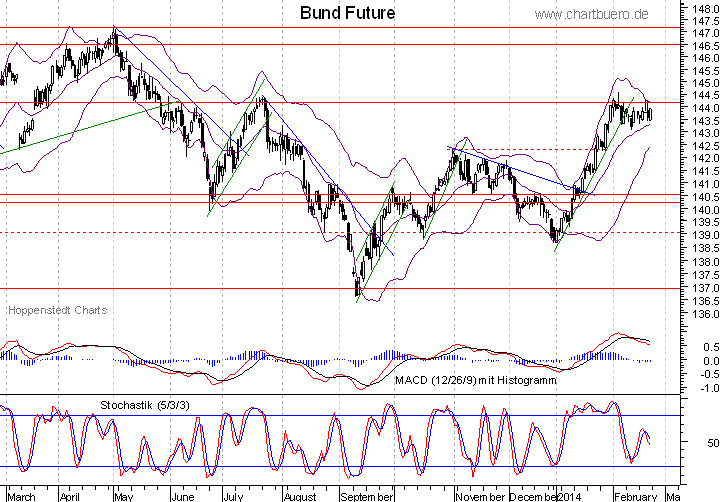Click the 'April' month label on axis
The image size is (723, 502).
click(70, 497)
